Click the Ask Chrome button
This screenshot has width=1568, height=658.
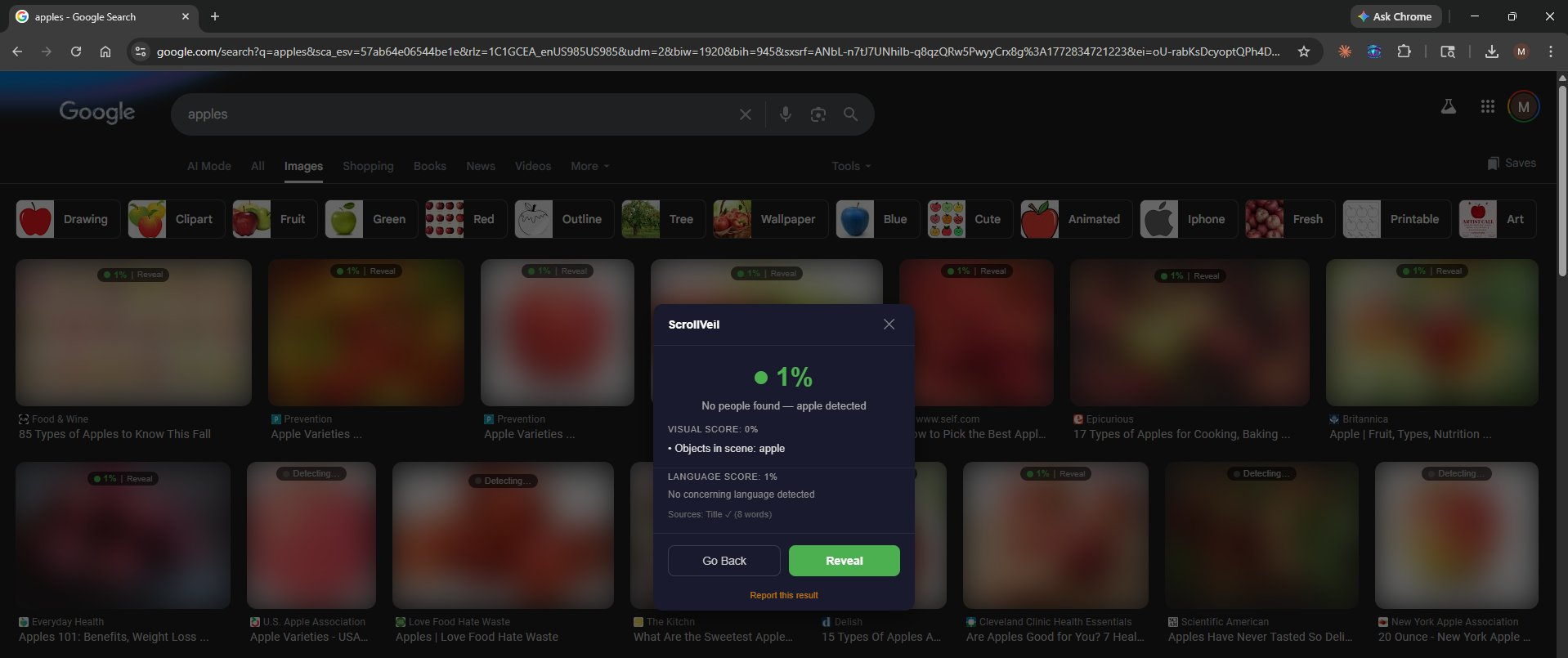pos(1396,16)
